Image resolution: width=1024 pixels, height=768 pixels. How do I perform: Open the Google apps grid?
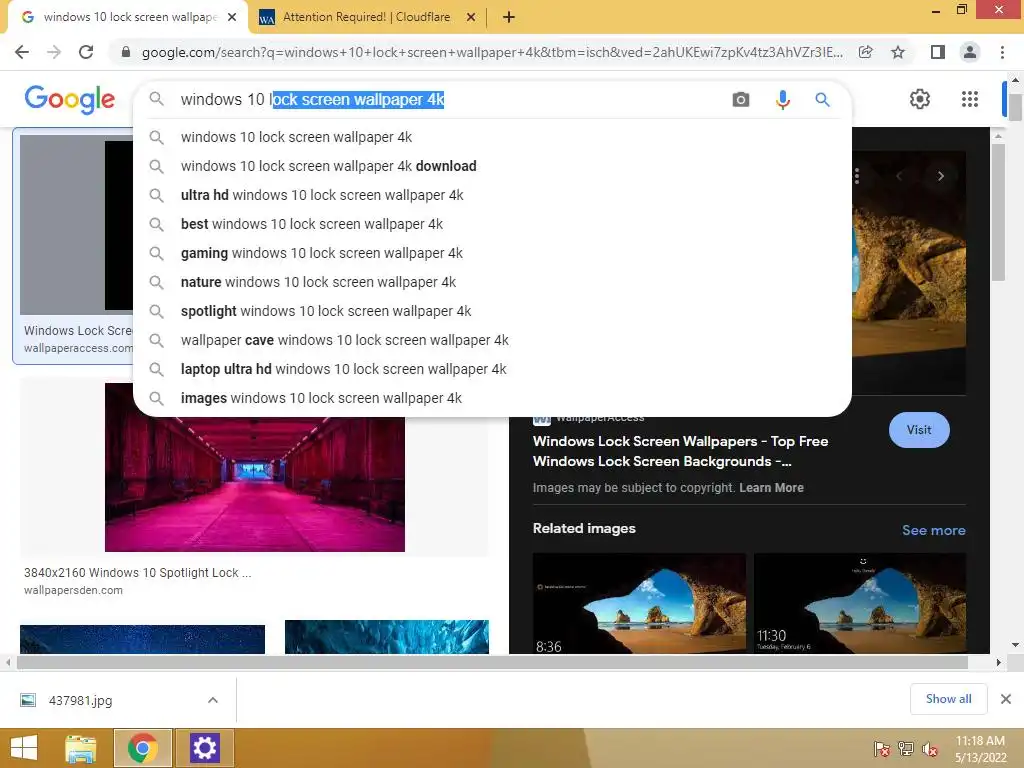970,99
